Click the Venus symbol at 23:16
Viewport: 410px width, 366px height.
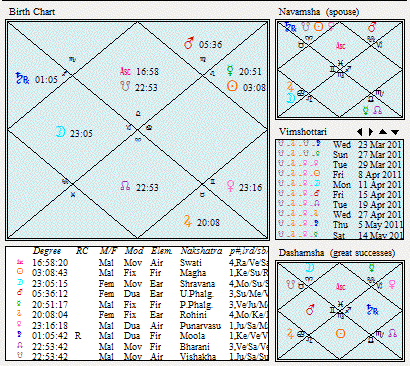coord(230,186)
